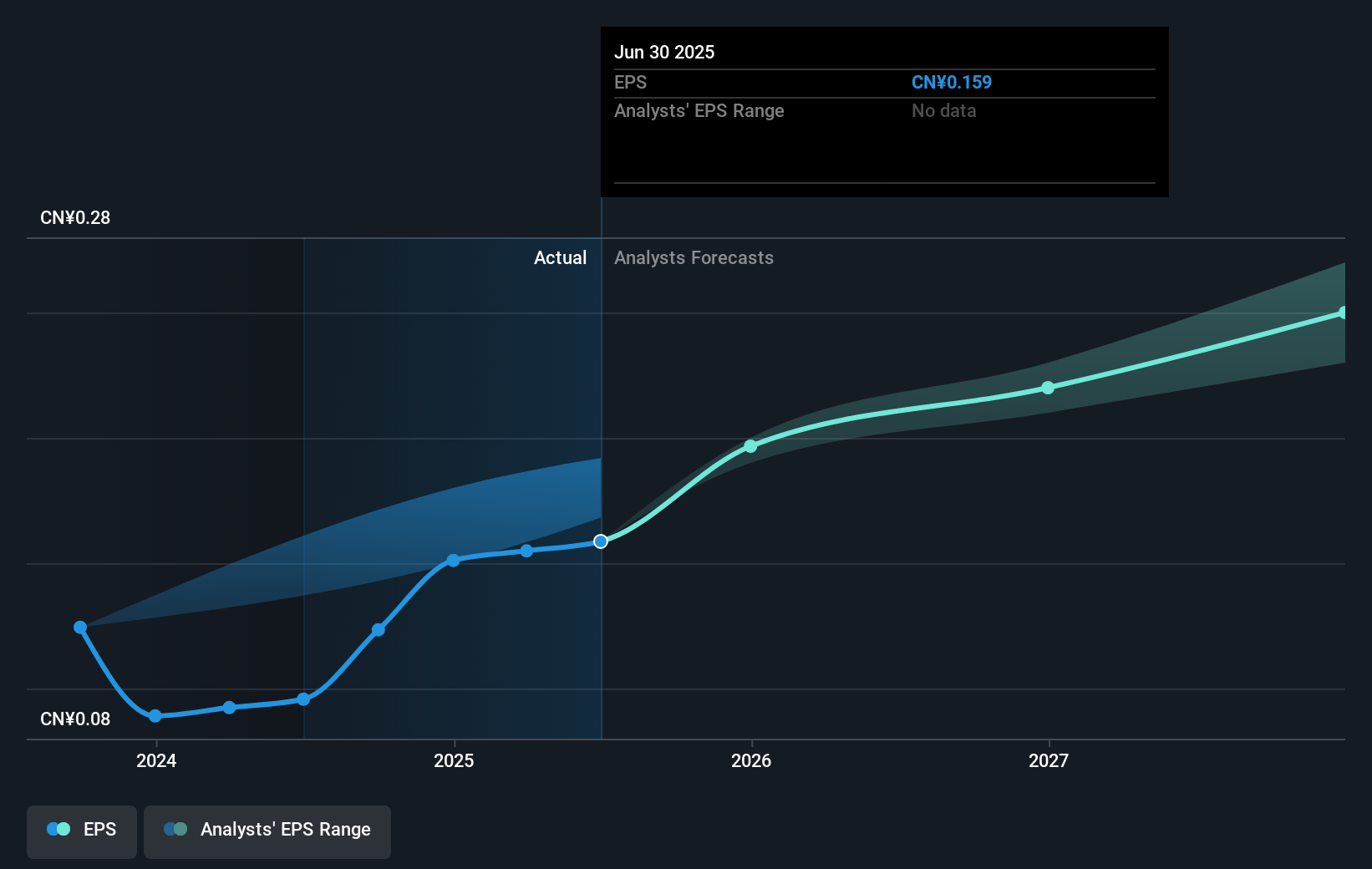The image size is (1372, 869).
Task: Click the 'Actual' region label
Action: click(x=560, y=258)
